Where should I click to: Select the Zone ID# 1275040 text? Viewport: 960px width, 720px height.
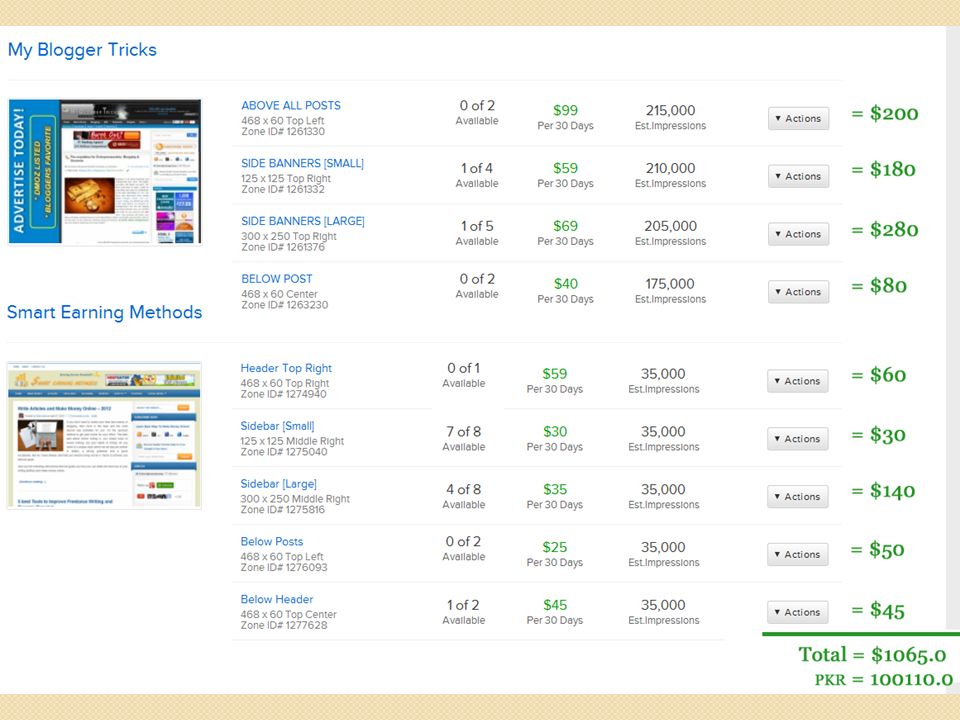pyautogui.click(x=283, y=452)
